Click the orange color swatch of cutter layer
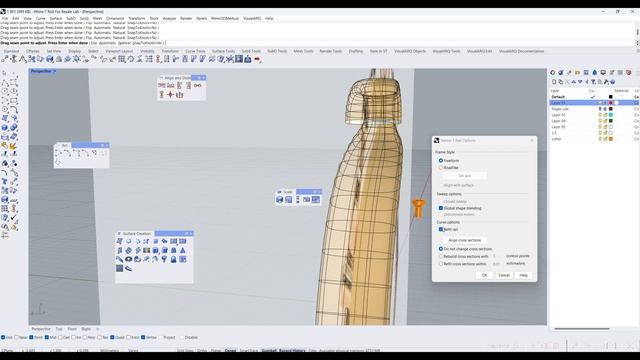The width and height of the screenshot is (640, 360). 611,139
